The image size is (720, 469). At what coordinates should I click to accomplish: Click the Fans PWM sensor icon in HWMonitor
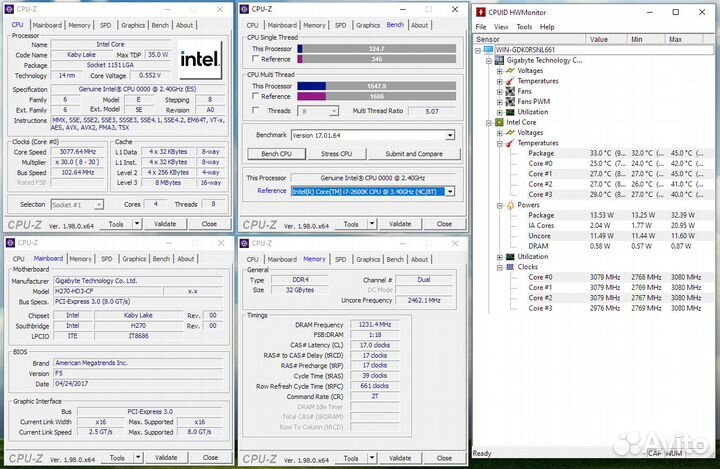point(511,102)
